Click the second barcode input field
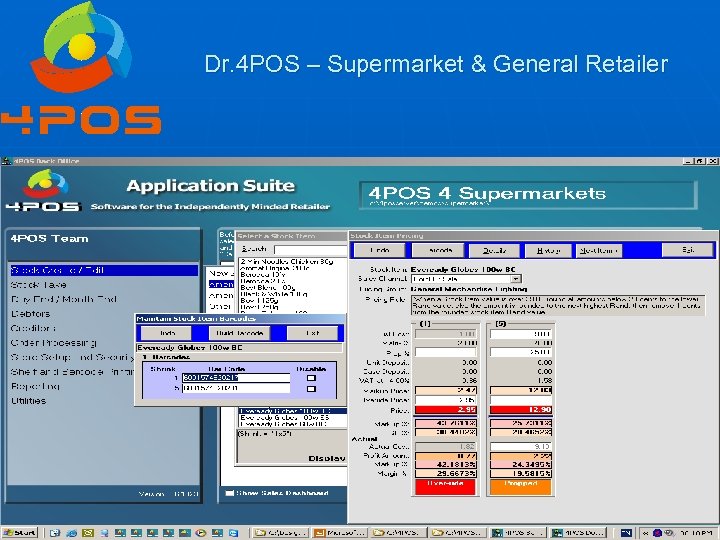 236,388
